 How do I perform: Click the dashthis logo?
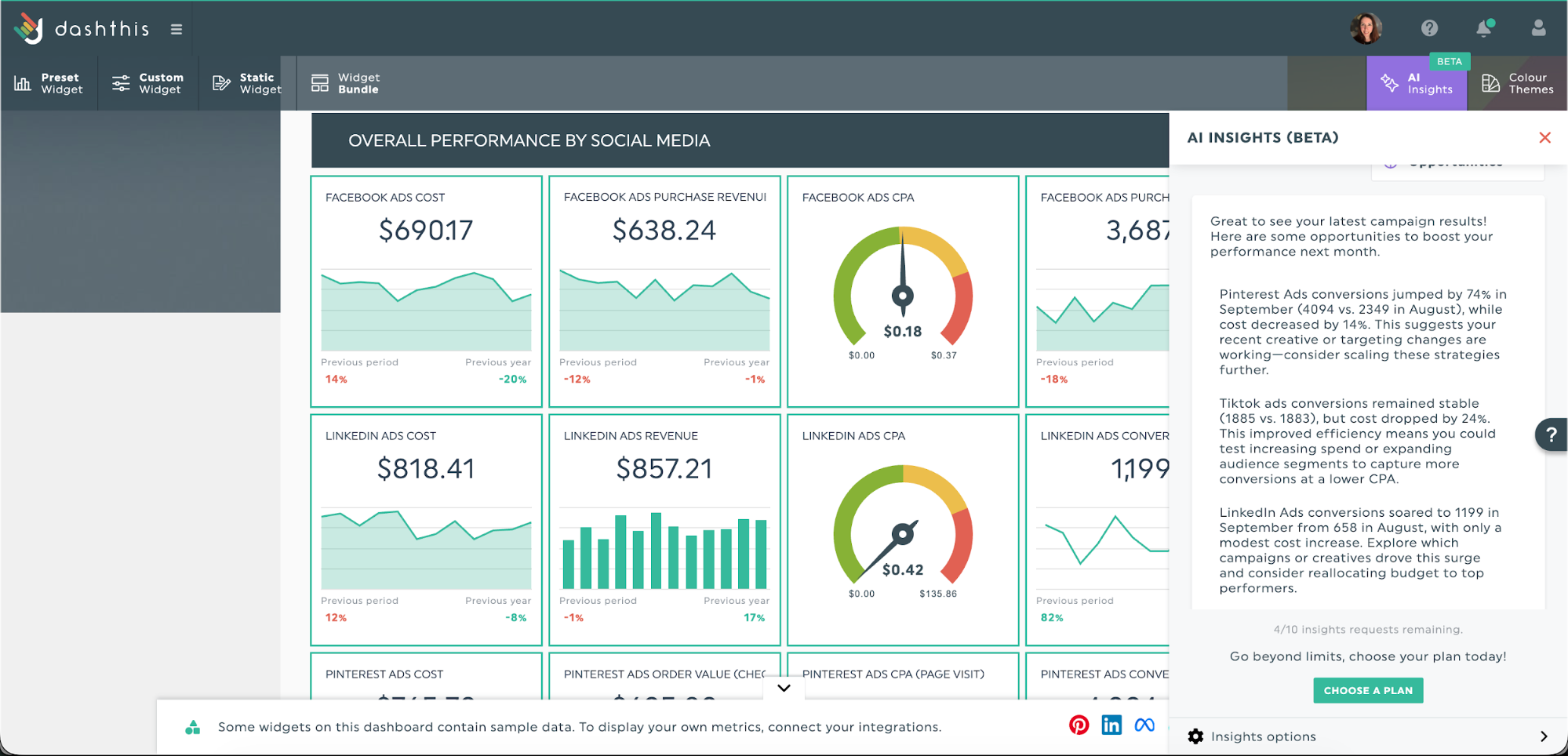pos(82,28)
